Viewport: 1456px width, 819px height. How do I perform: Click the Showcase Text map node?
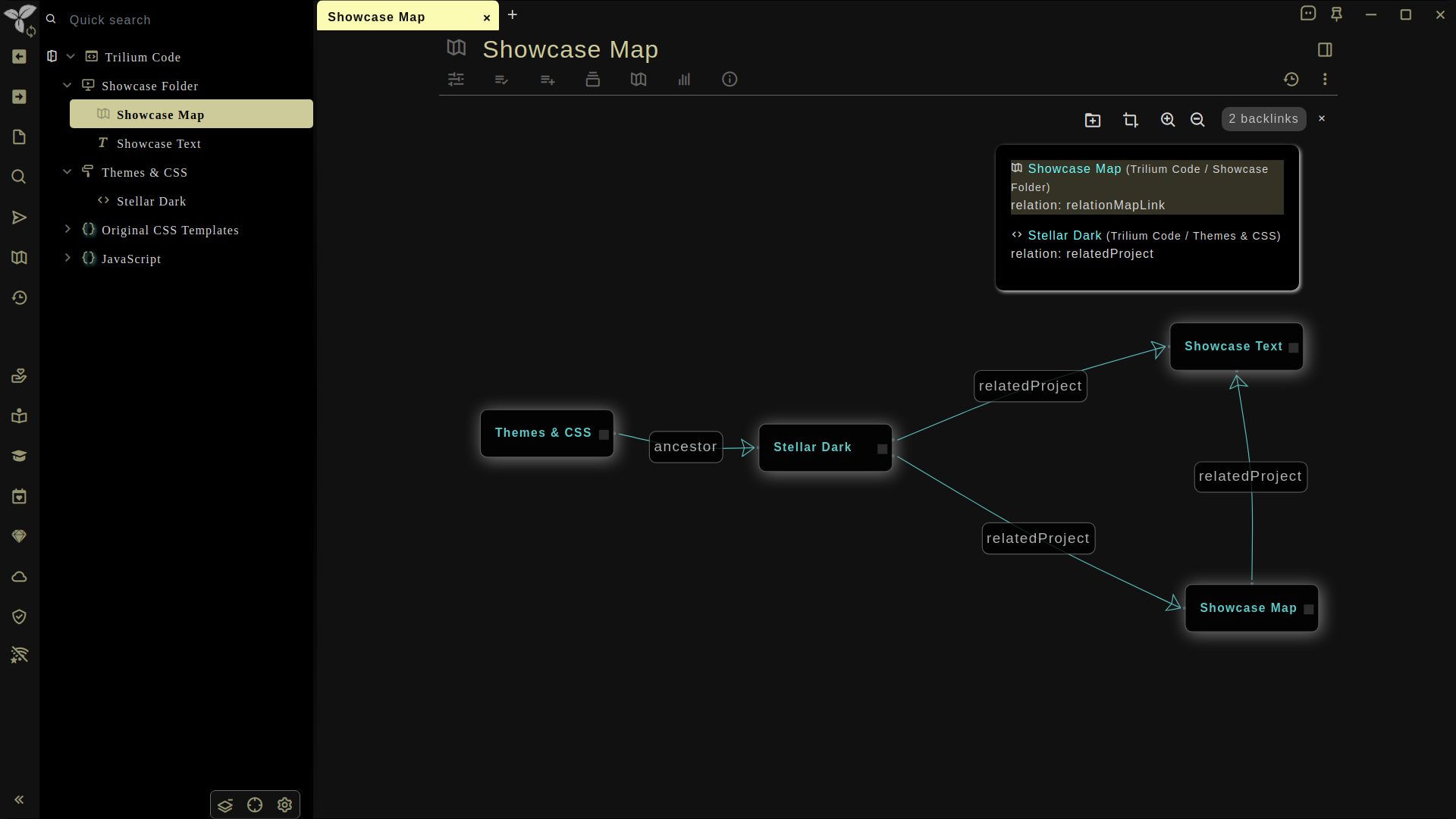[1236, 347]
